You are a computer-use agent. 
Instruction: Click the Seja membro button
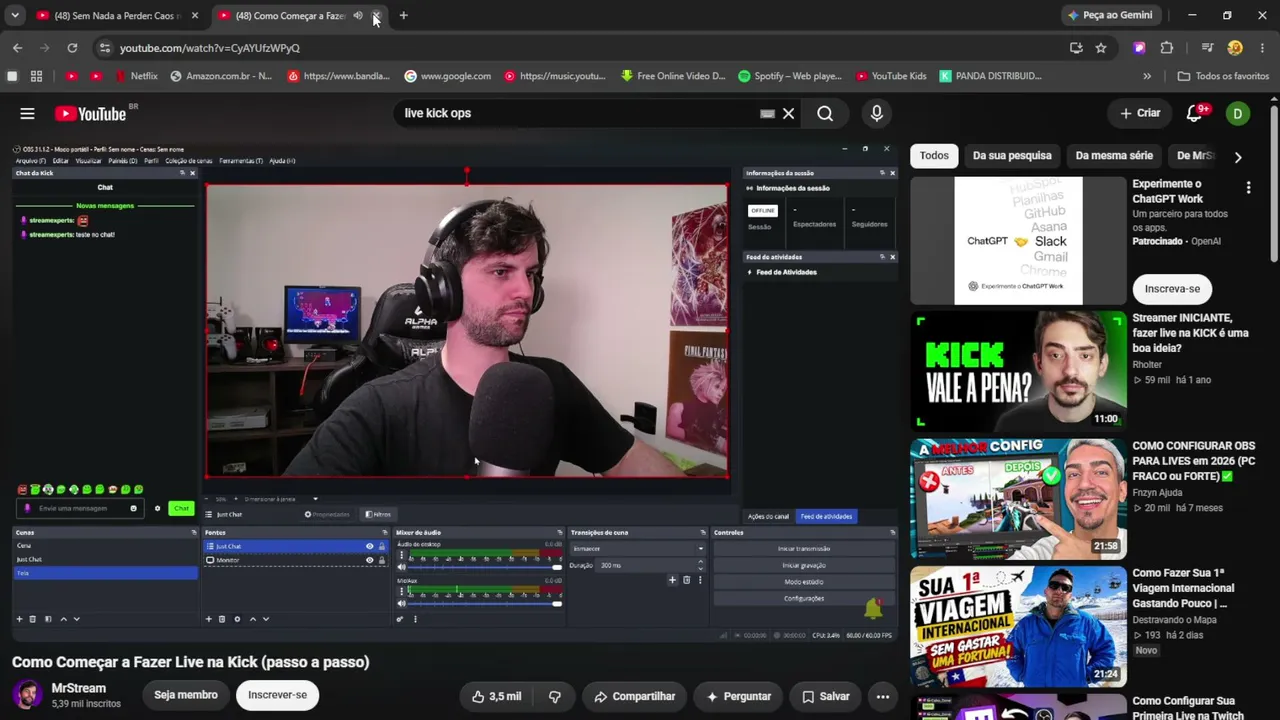(x=186, y=695)
